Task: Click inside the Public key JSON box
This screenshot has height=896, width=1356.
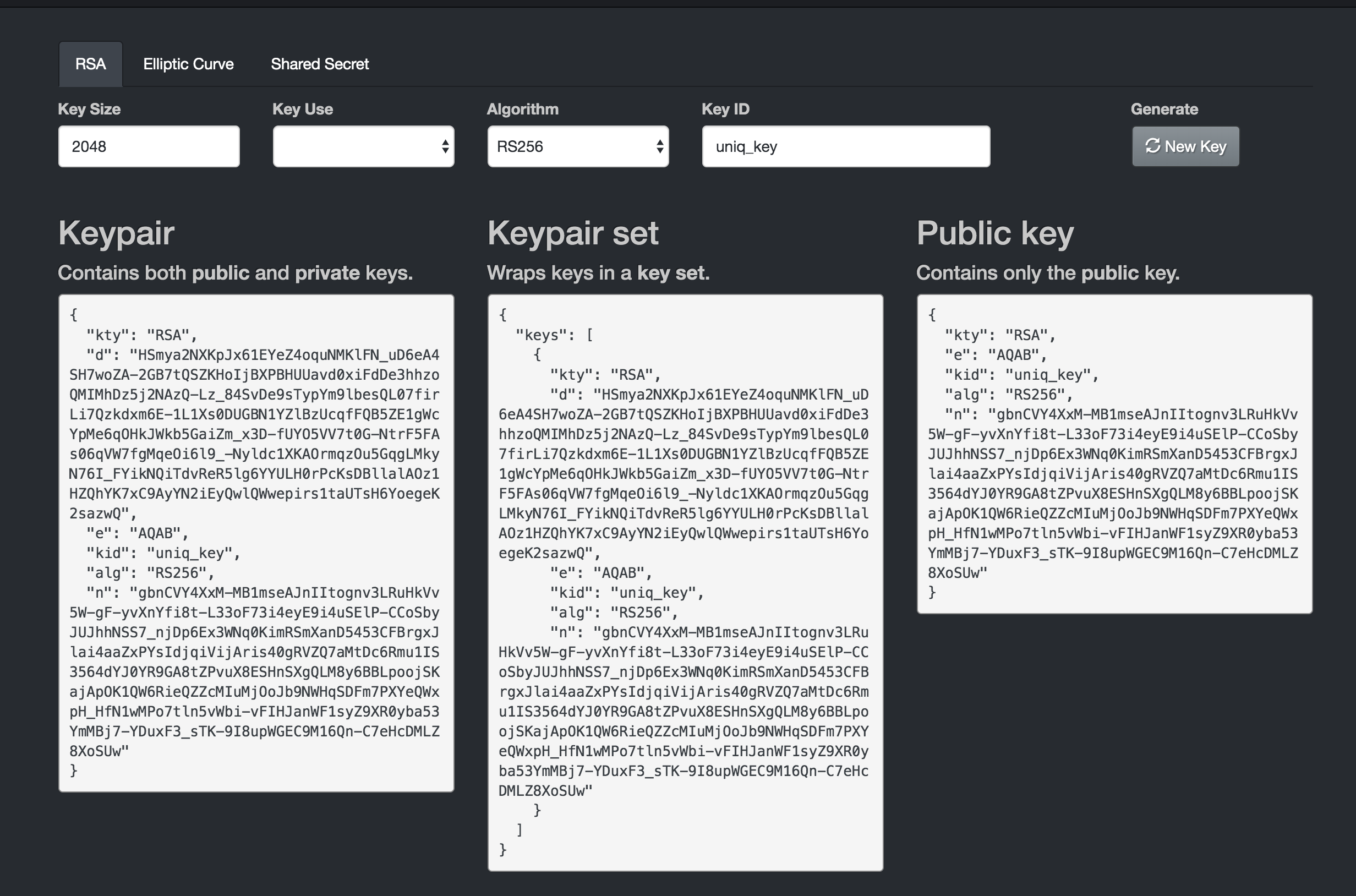Action: (1114, 454)
